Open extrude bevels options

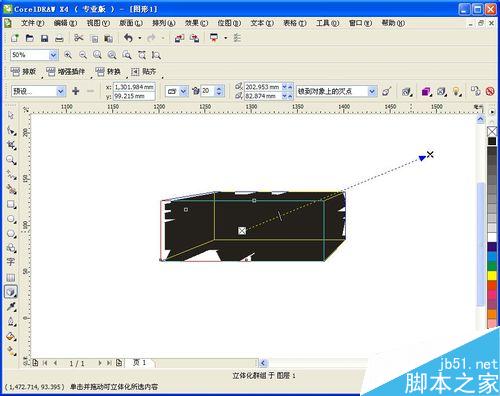click(441, 91)
